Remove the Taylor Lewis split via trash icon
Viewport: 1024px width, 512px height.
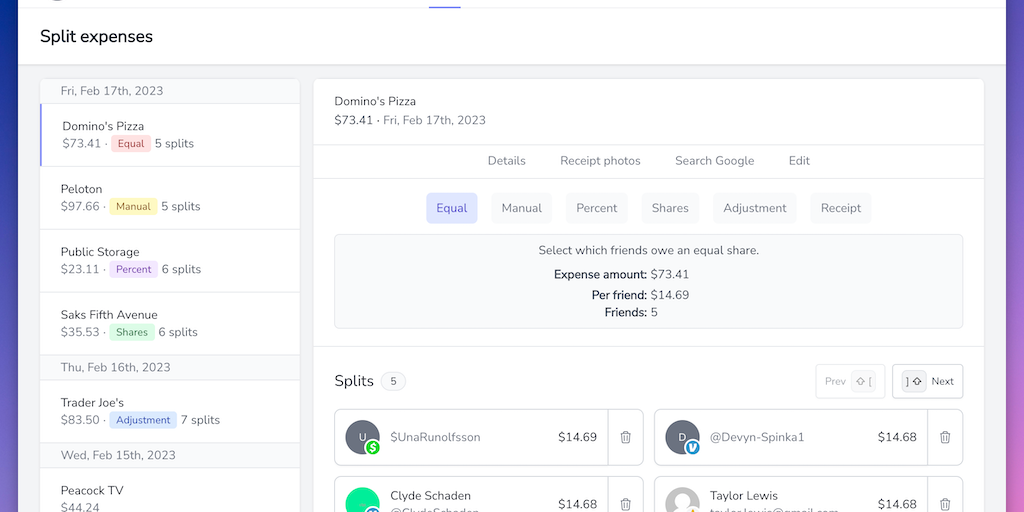pos(945,503)
